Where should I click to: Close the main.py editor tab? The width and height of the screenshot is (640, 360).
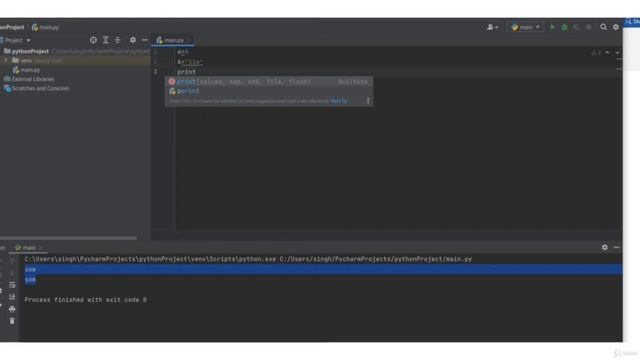[189, 40]
